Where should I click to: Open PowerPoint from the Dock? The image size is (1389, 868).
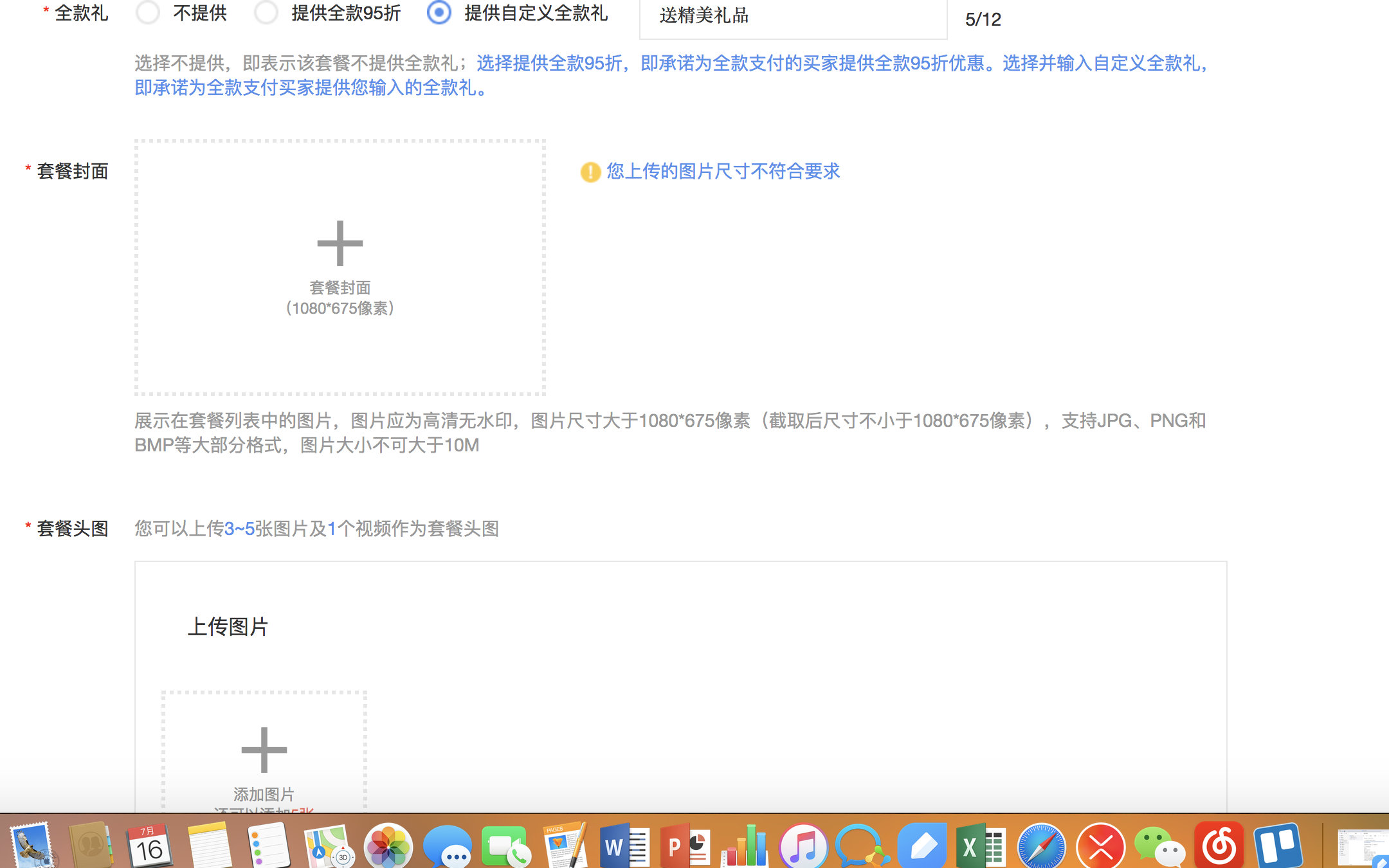click(684, 844)
